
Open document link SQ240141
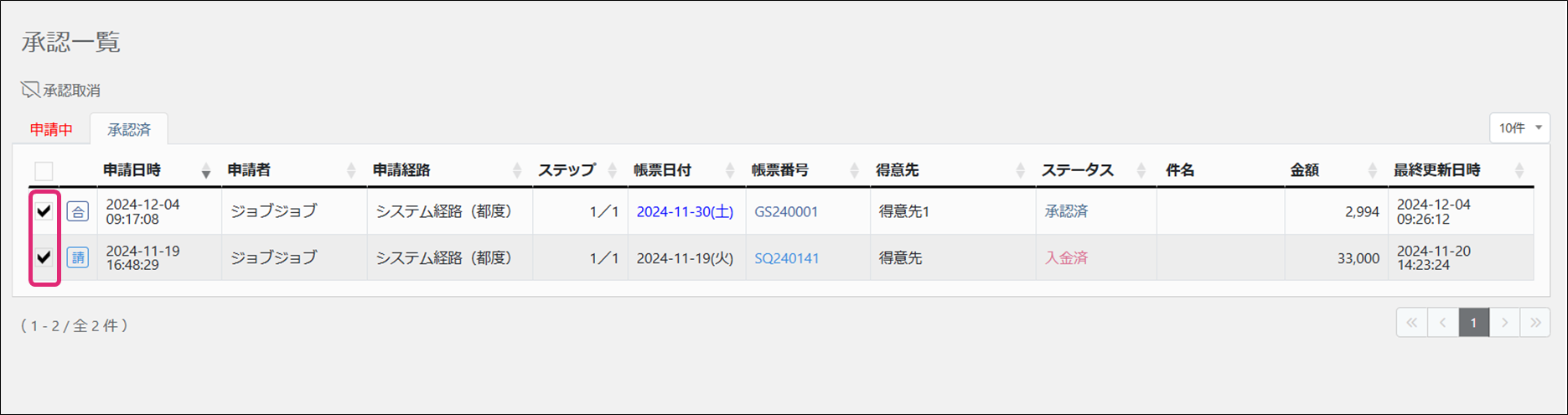(x=786, y=258)
